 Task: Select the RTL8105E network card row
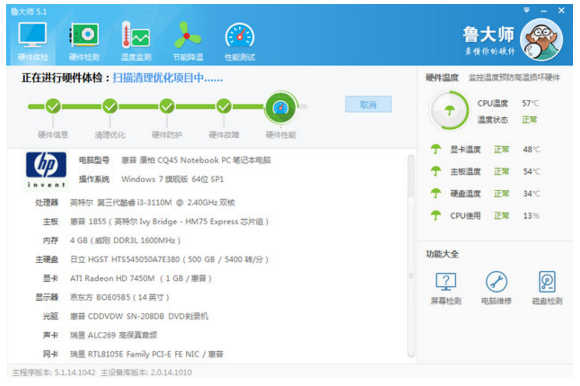[133, 354]
